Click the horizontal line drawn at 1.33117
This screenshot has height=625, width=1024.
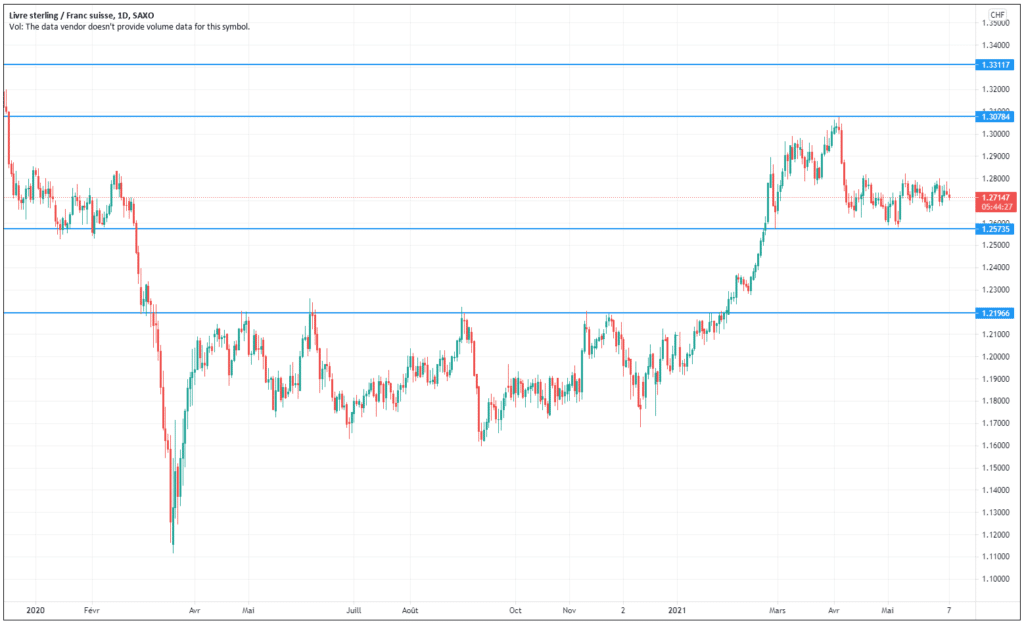[x=488, y=65]
